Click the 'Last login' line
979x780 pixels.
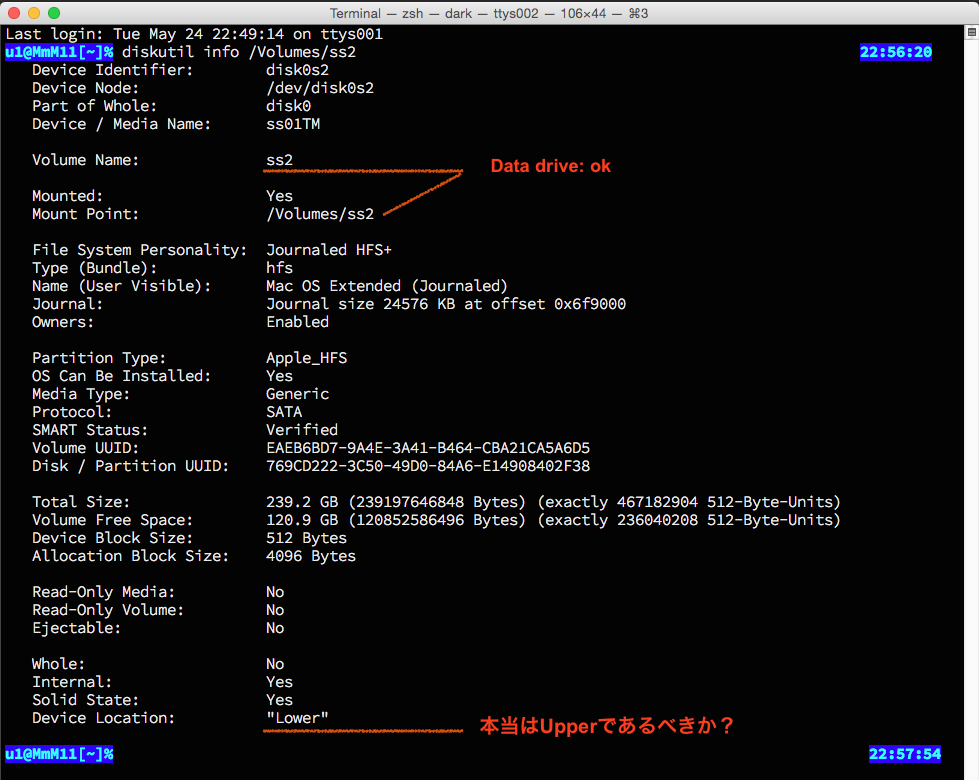click(x=194, y=34)
